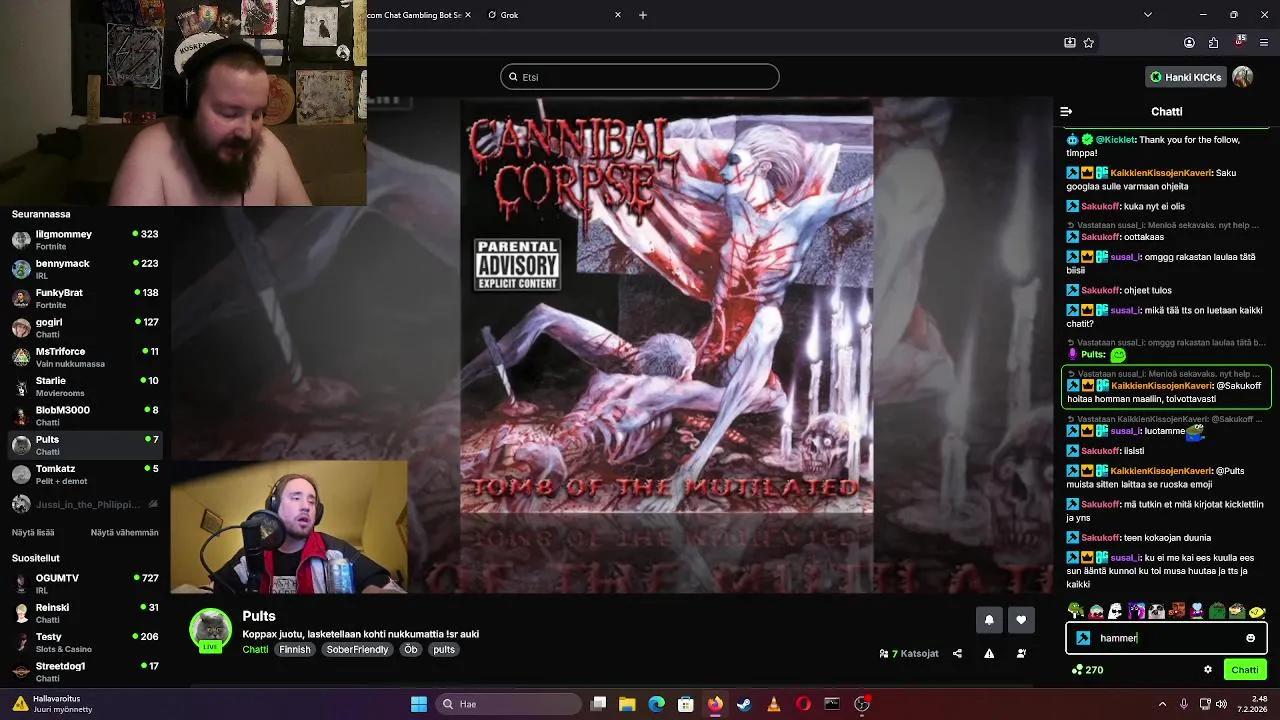This screenshot has width=1280, height=720.
Task: Click the chat message input field
Action: (x=1166, y=638)
